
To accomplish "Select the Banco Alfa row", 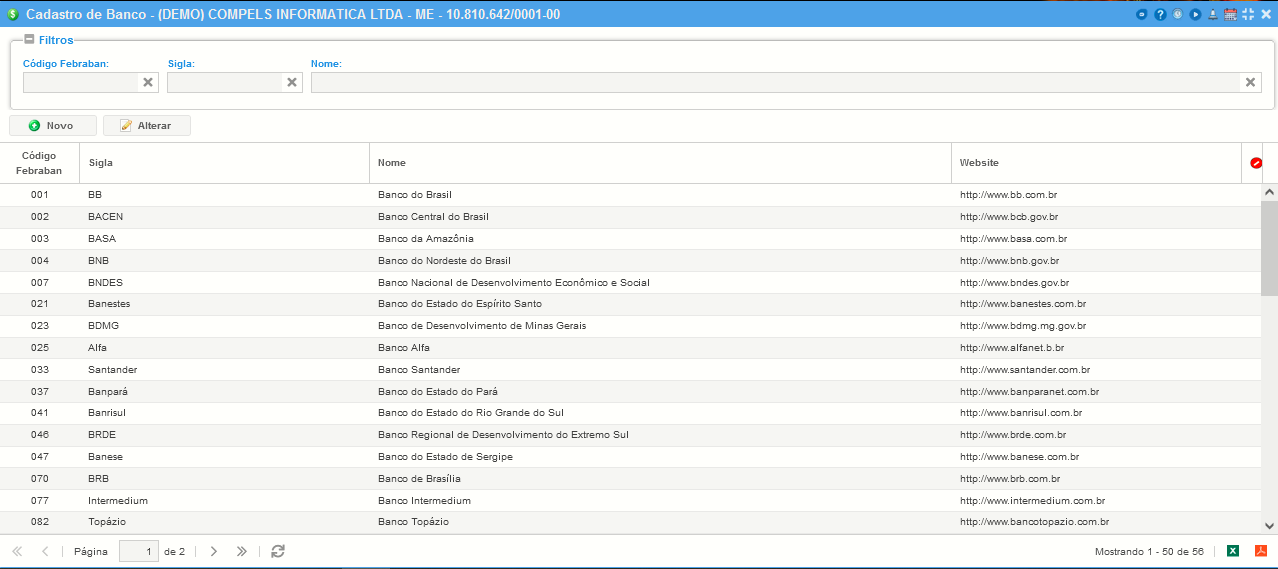I will point(630,348).
